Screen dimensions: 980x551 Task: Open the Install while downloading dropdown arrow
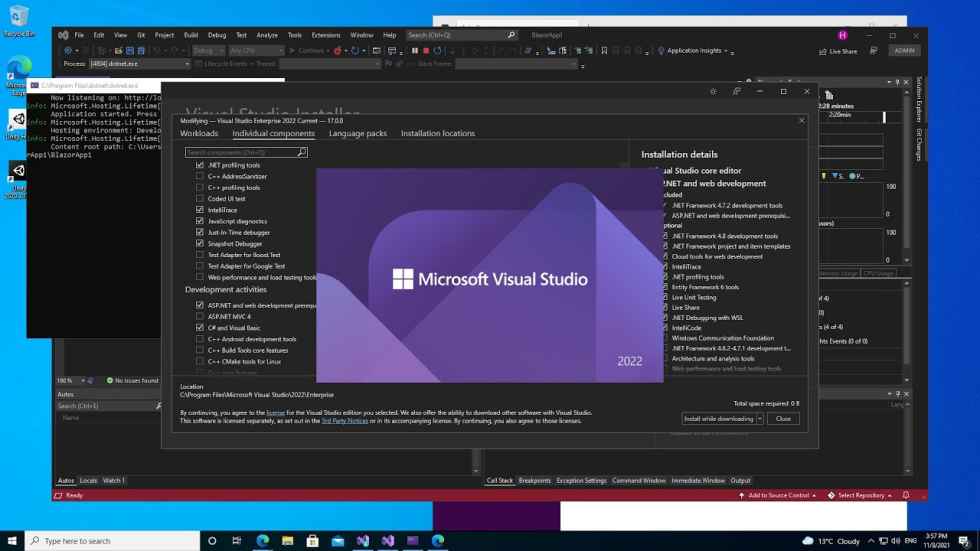click(760, 419)
